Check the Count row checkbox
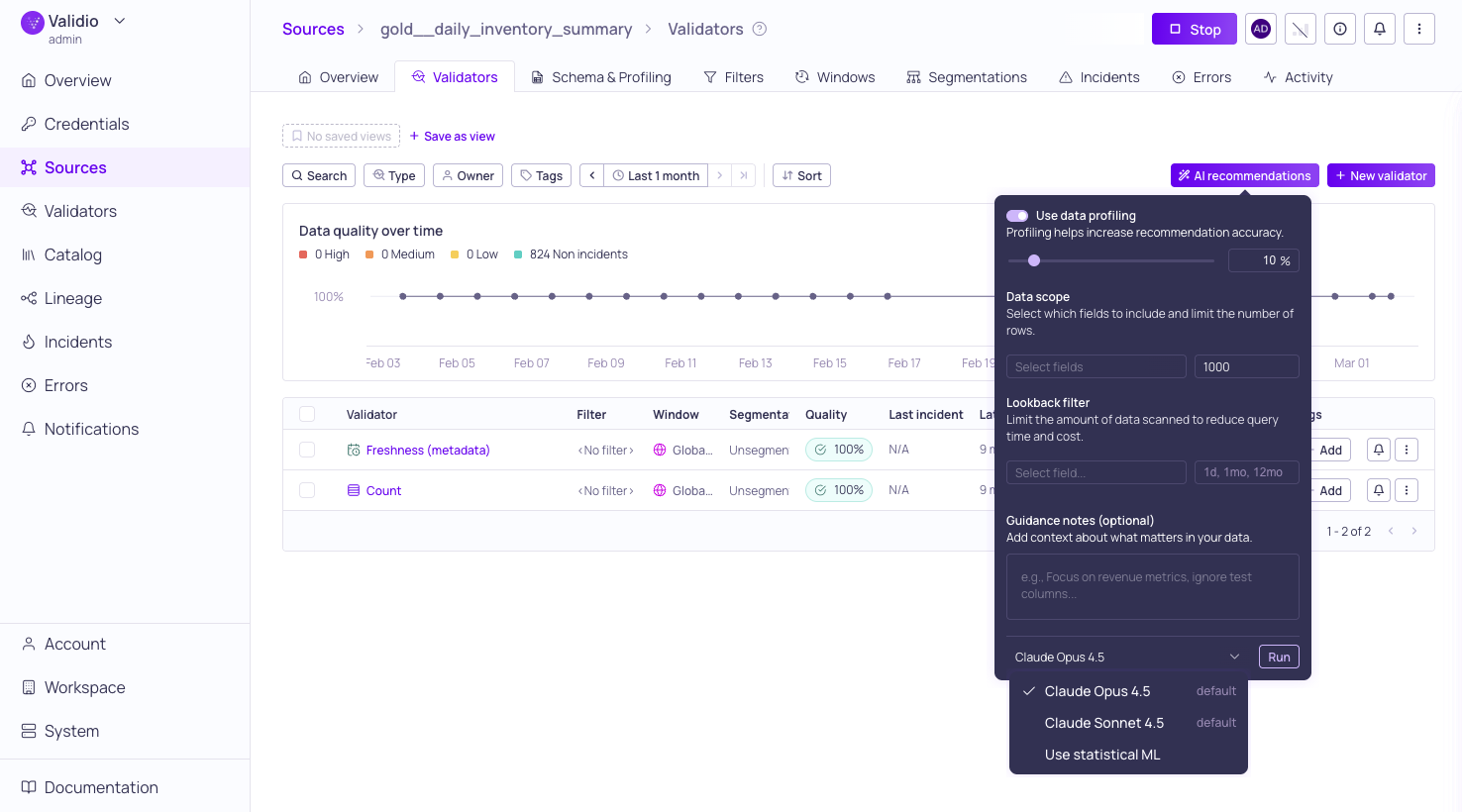Screen dimensions: 1462x812 coord(307,490)
